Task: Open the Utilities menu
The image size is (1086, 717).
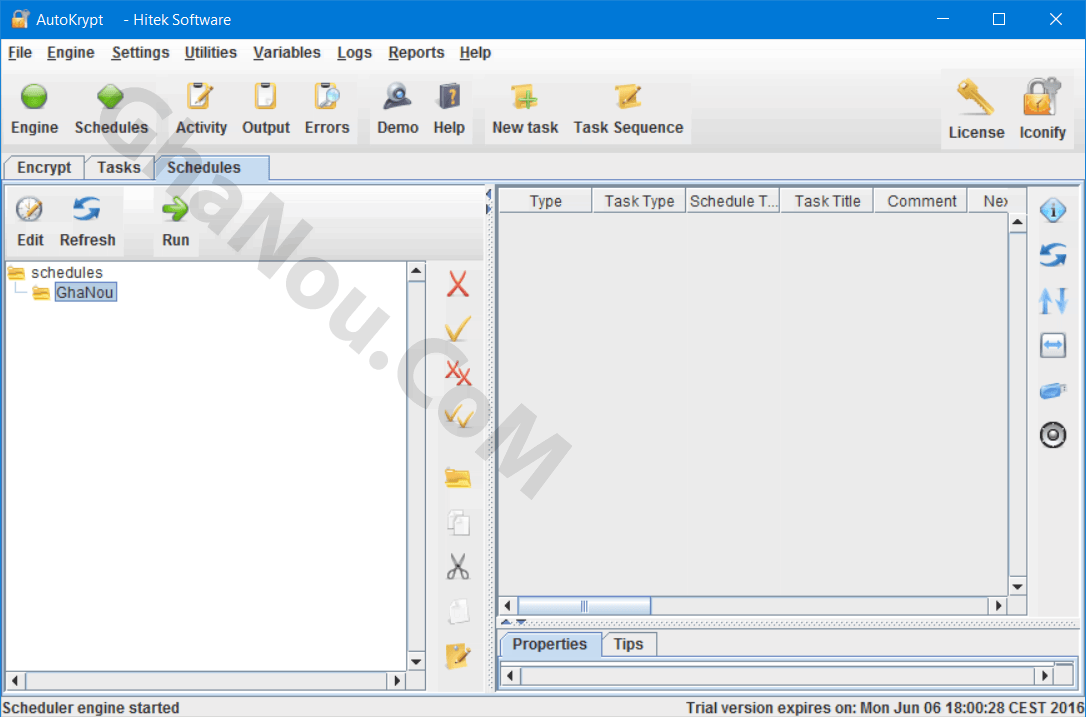Action: (x=211, y=53)
